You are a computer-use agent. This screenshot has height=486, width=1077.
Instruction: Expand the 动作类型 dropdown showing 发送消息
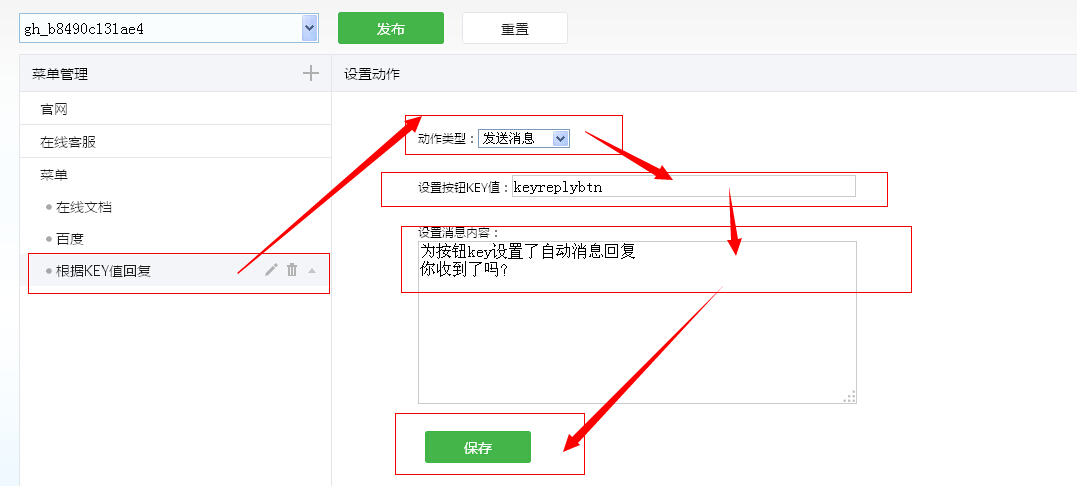coord(523,139)
